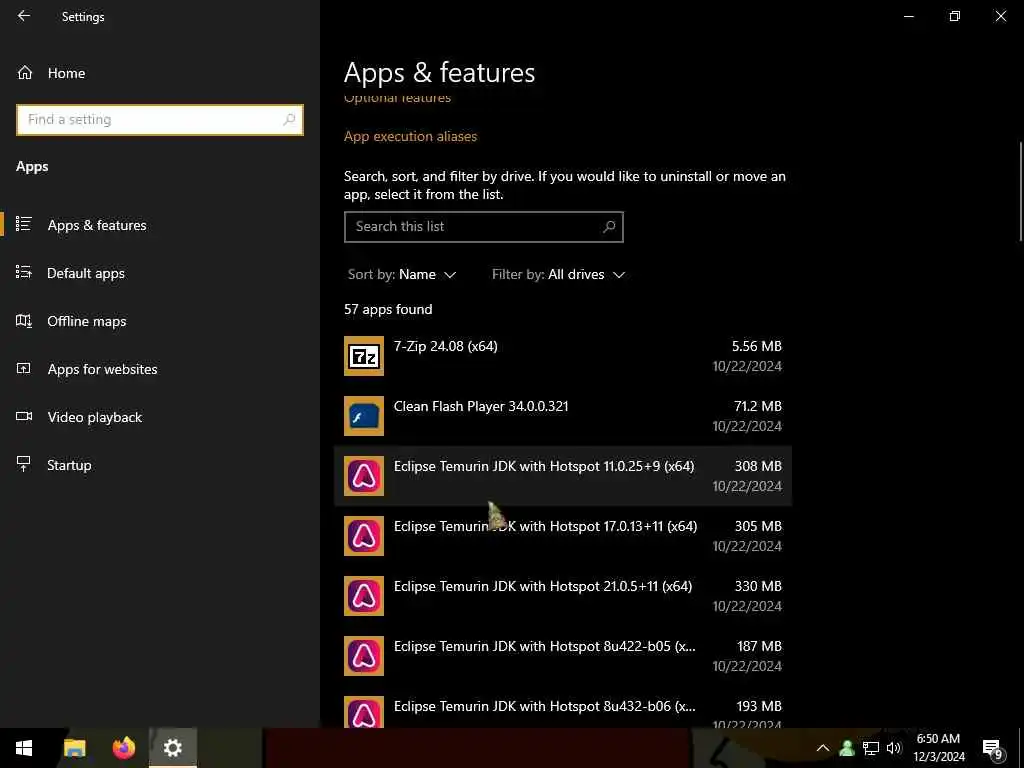Click the Video playback camera icon

coord(24,416)
